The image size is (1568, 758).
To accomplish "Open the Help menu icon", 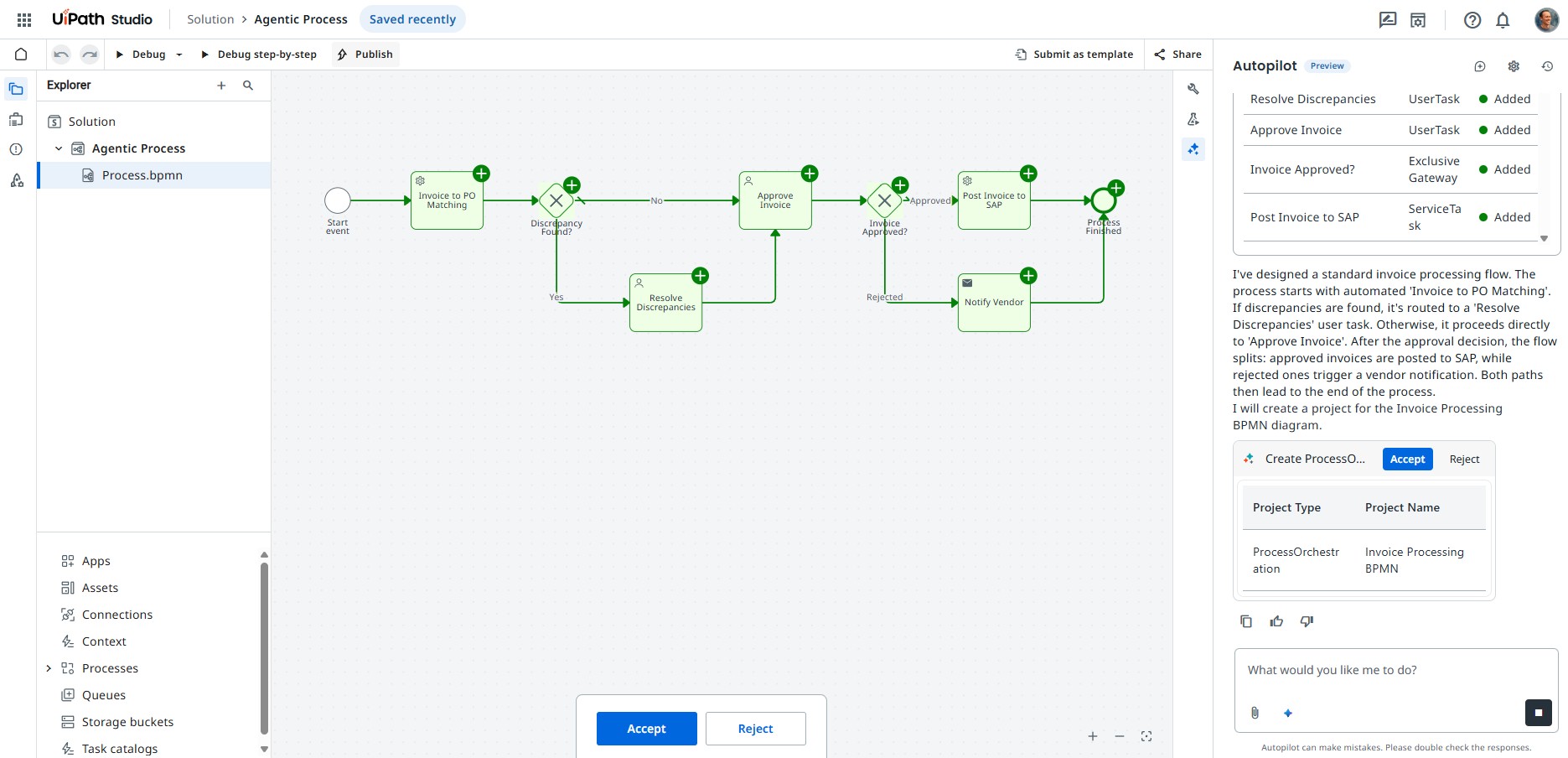I will [1472, 20].
